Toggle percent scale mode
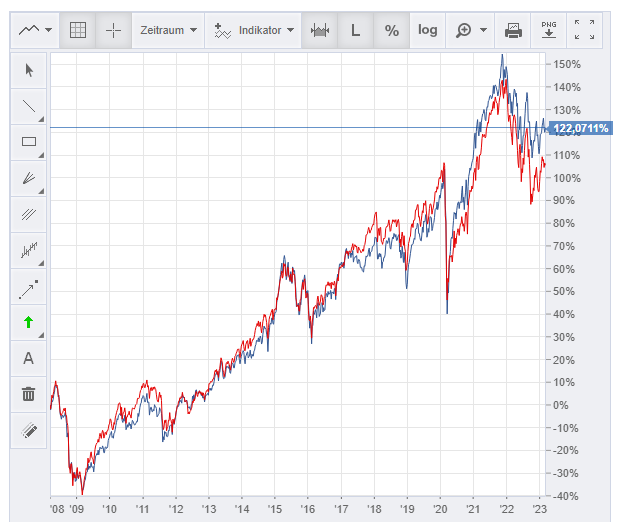The width and height of the screenshot is (617, 522). click(392, 30)
